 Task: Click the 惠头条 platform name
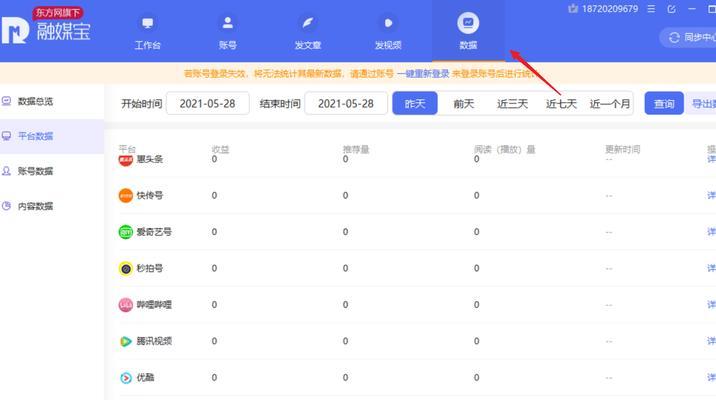click(149, 159)
